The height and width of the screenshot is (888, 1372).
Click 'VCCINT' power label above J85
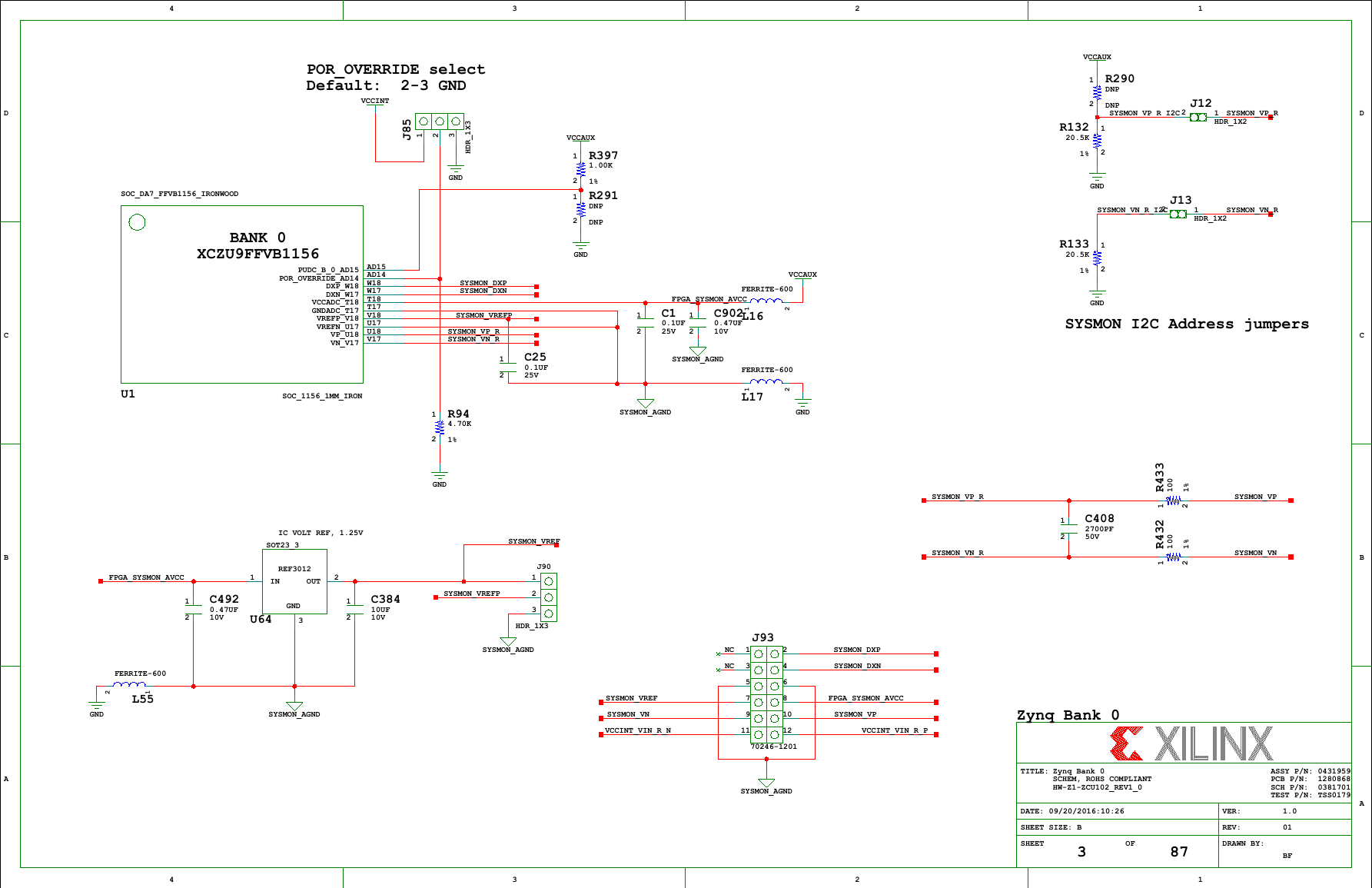coord(375,101)
